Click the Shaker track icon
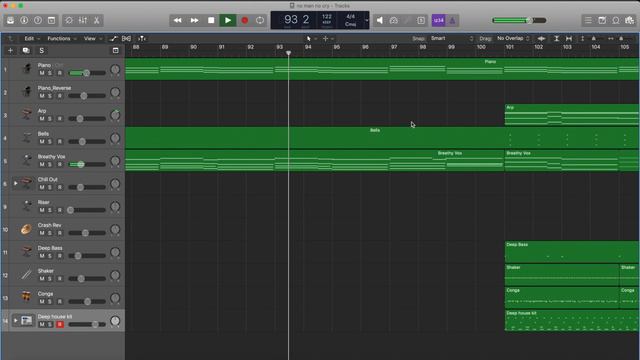The height and width of the screenshot is (360, 640). point(26,274)
